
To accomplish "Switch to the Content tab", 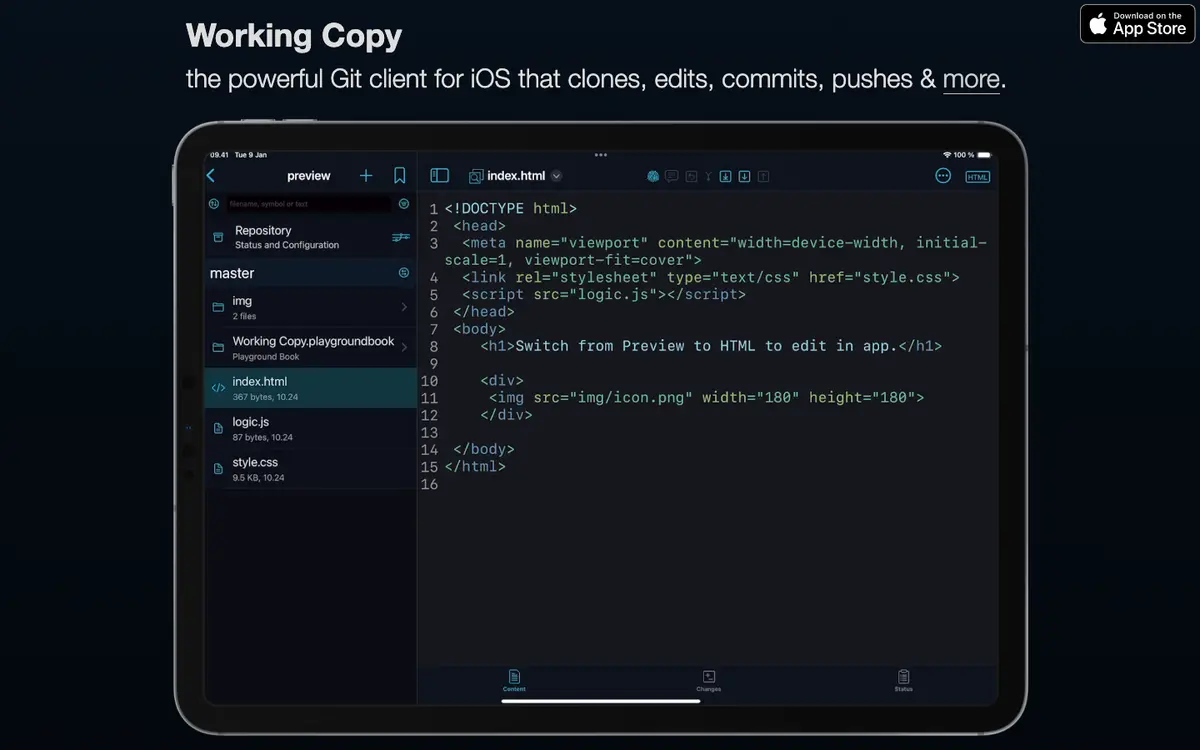I will [x=514, y=681].
